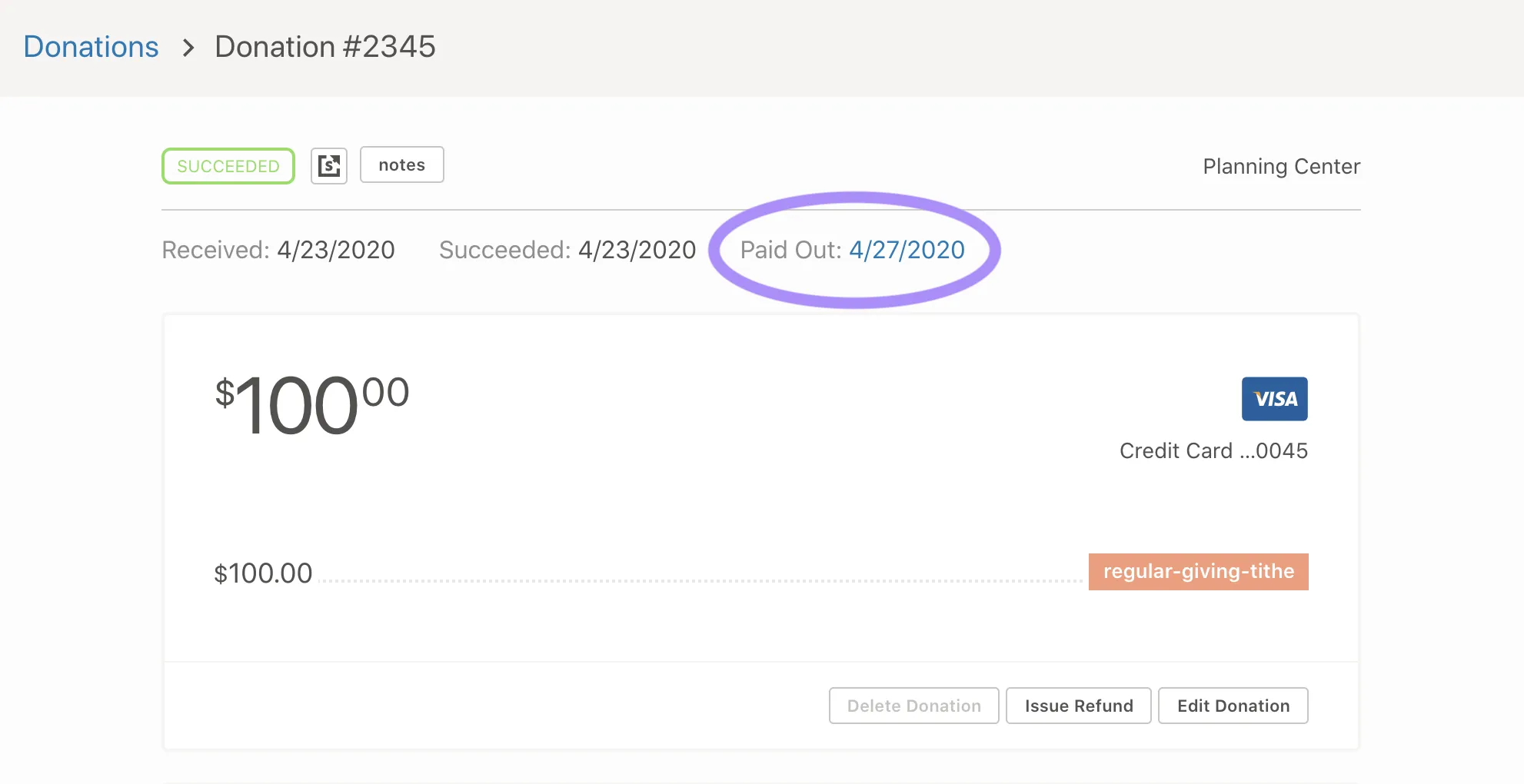Open the notes panel
This screenshot has width=1524, height=784.
tap(401, 164)
